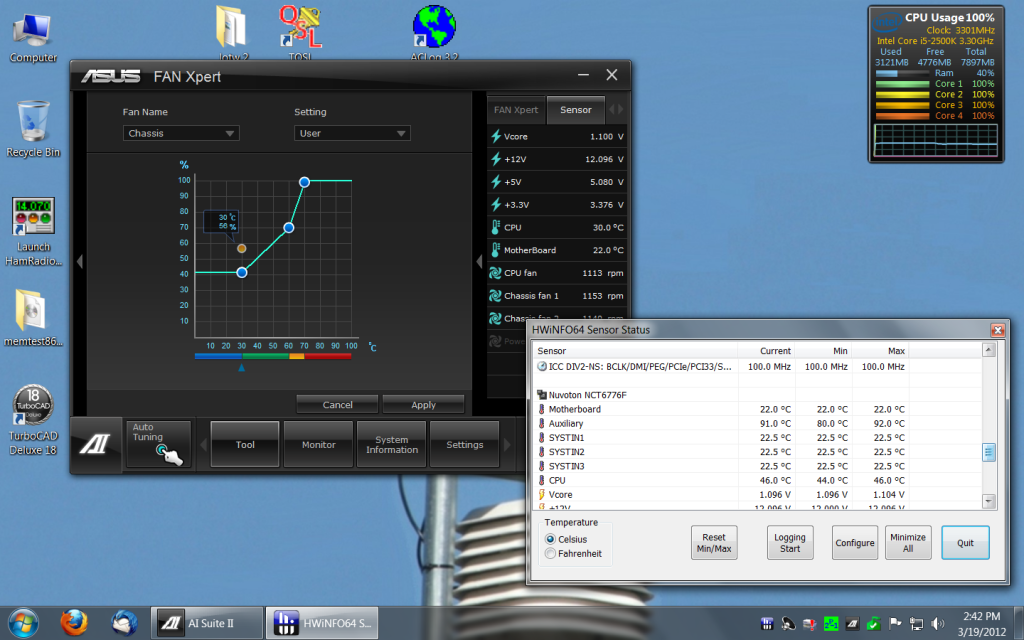The image size is (1024, 640).
Task: Collapse the left side panel arrow in FAN Xpert
Action: 80,261
